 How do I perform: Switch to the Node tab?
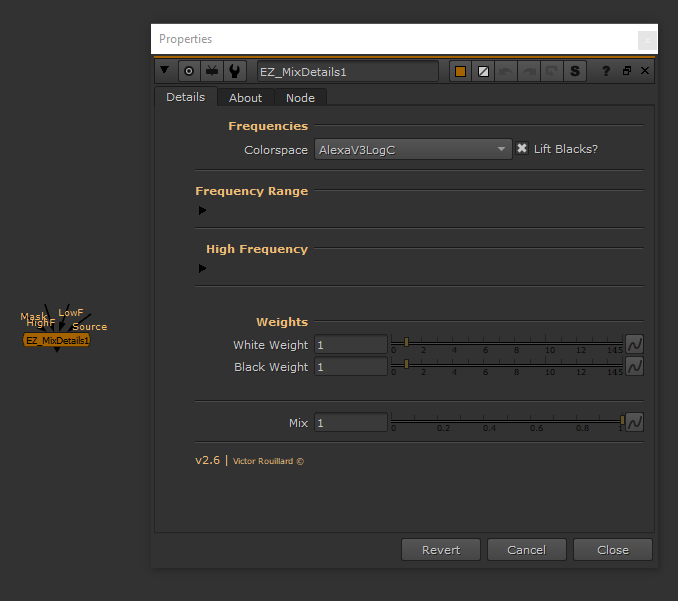pyautogui.click(x=300, y=97)
